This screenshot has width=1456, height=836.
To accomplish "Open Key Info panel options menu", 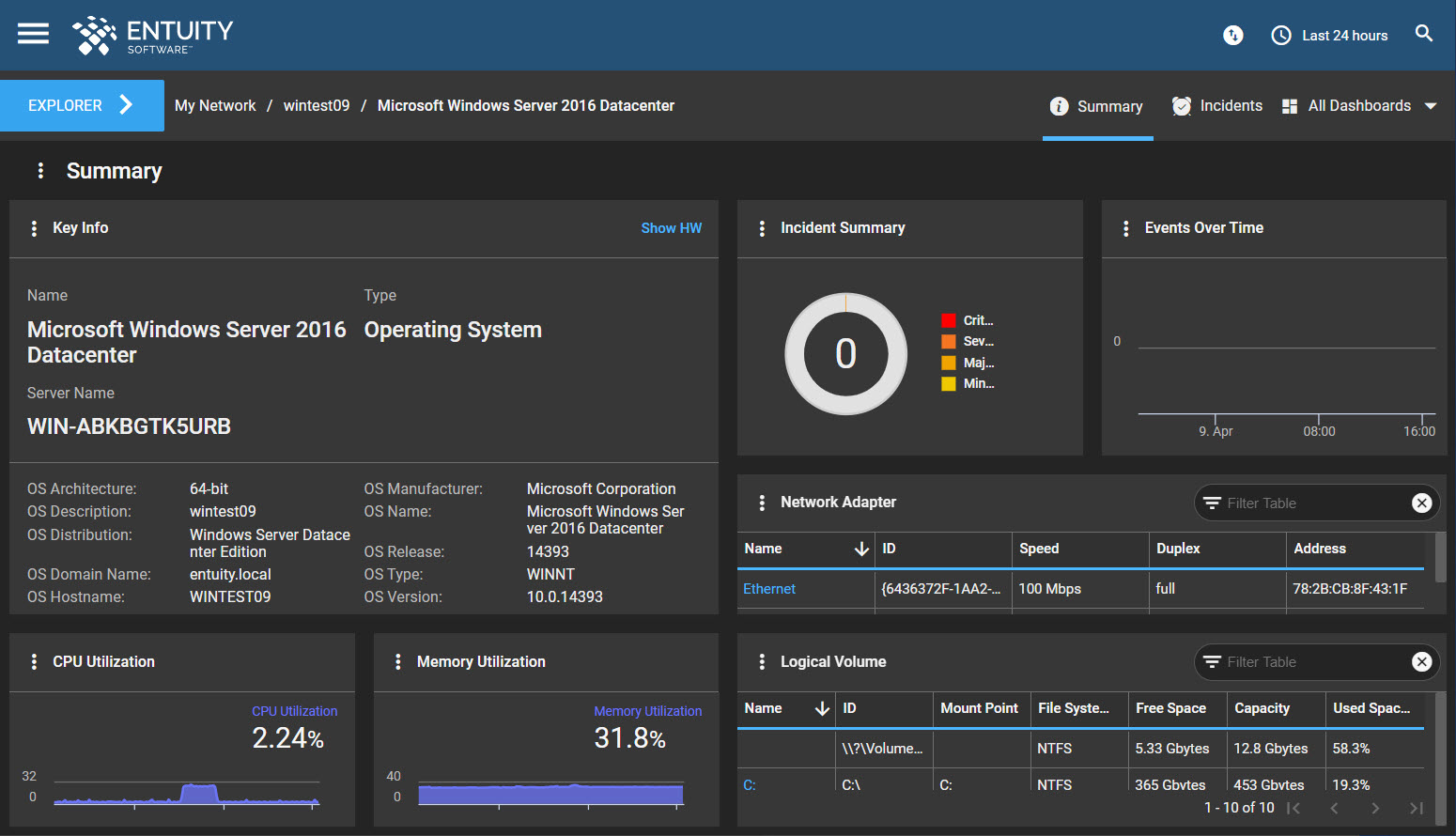I will click(34, 228).
